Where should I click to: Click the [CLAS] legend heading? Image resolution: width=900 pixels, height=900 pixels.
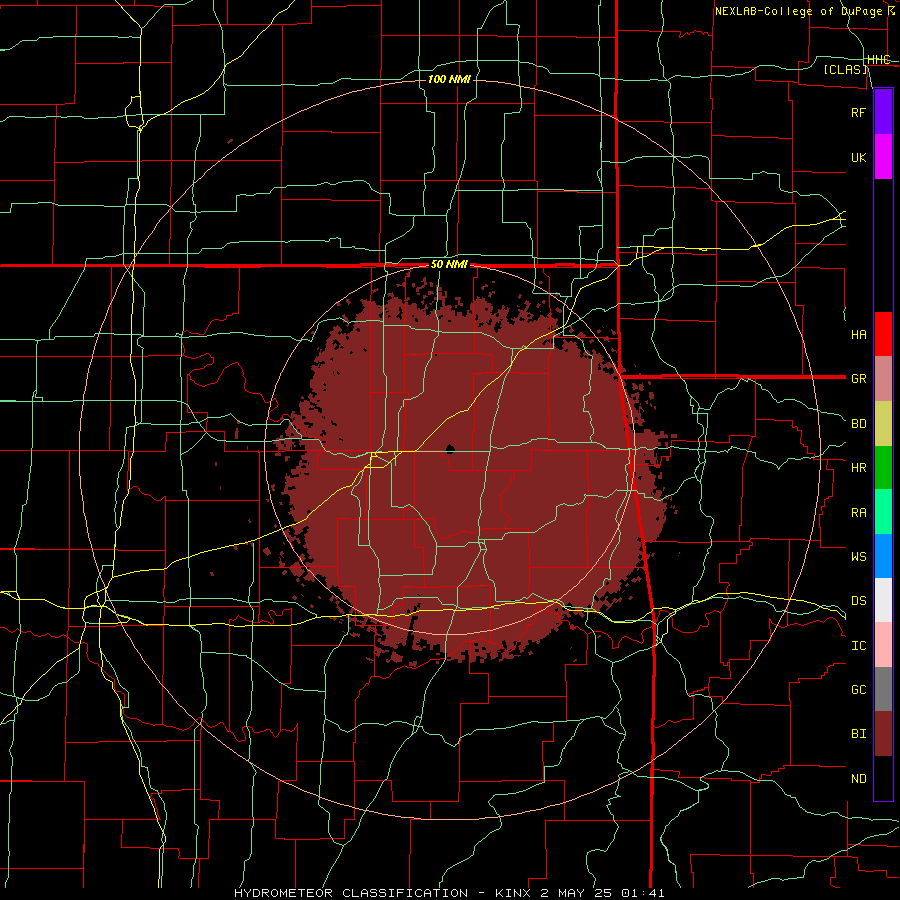click(845, 70)
